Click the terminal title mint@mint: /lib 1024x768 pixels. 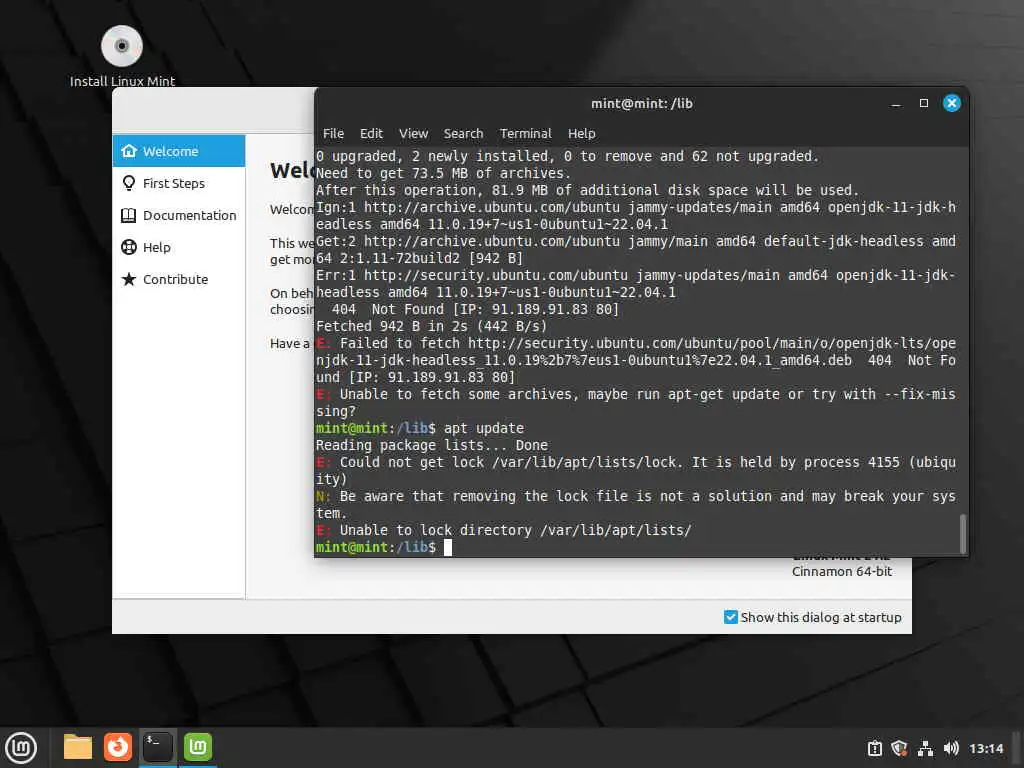[x=641, y=103]
